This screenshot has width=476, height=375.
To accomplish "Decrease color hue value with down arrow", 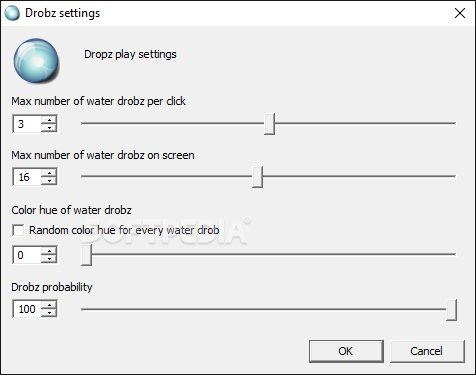I will coord(49,259).
